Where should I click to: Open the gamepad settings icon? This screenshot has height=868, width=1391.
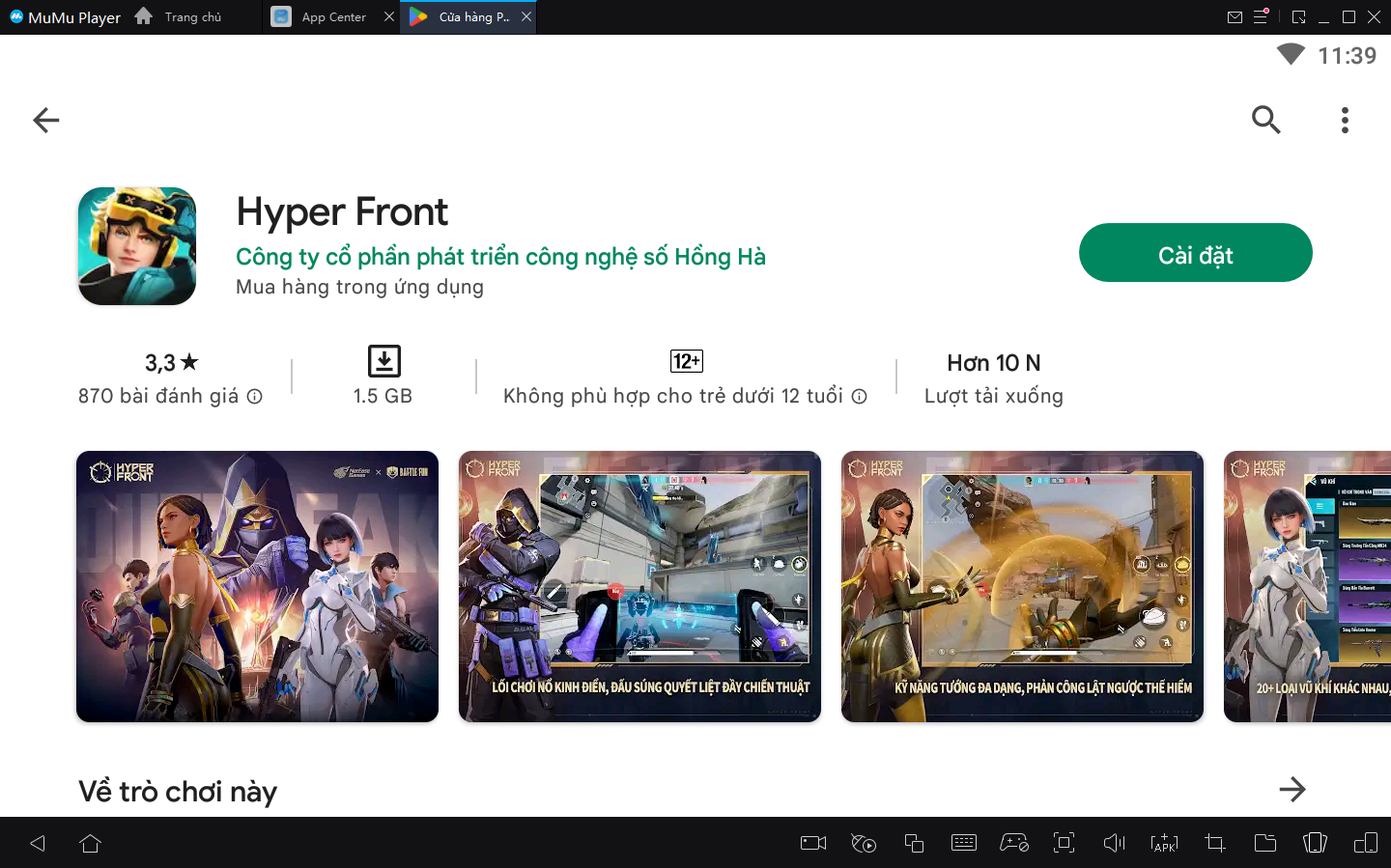pyautogui.click(x=1014, y=843)
